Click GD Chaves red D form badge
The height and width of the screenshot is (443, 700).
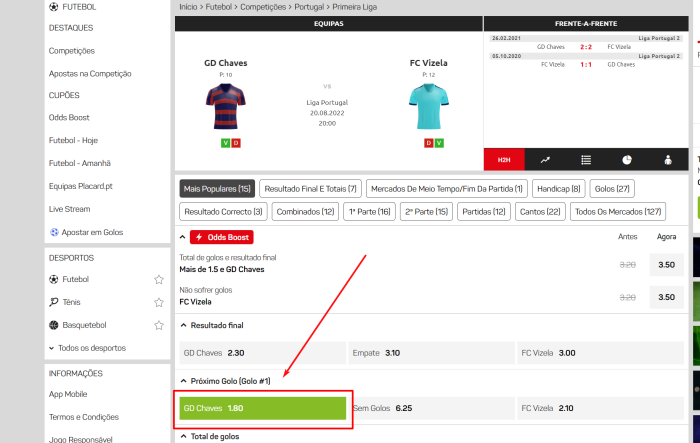point(236,143)
